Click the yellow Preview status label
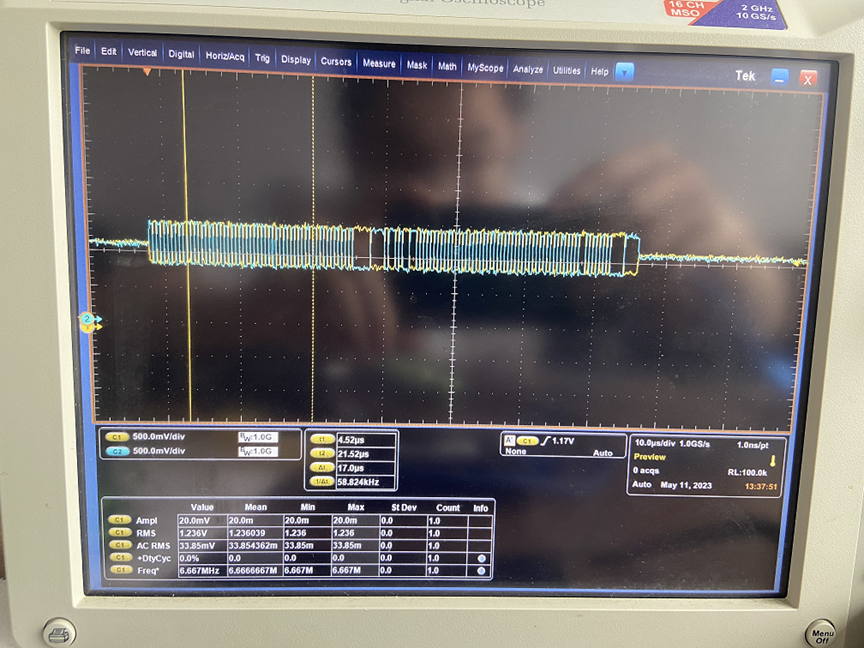The image size is (864, 648). click(650, 457)
